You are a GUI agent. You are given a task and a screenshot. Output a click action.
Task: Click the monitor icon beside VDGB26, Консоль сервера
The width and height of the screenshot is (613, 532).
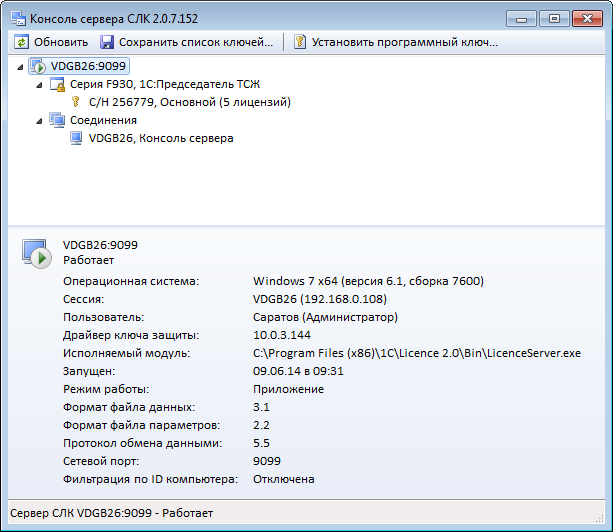(x=76, y=138)
